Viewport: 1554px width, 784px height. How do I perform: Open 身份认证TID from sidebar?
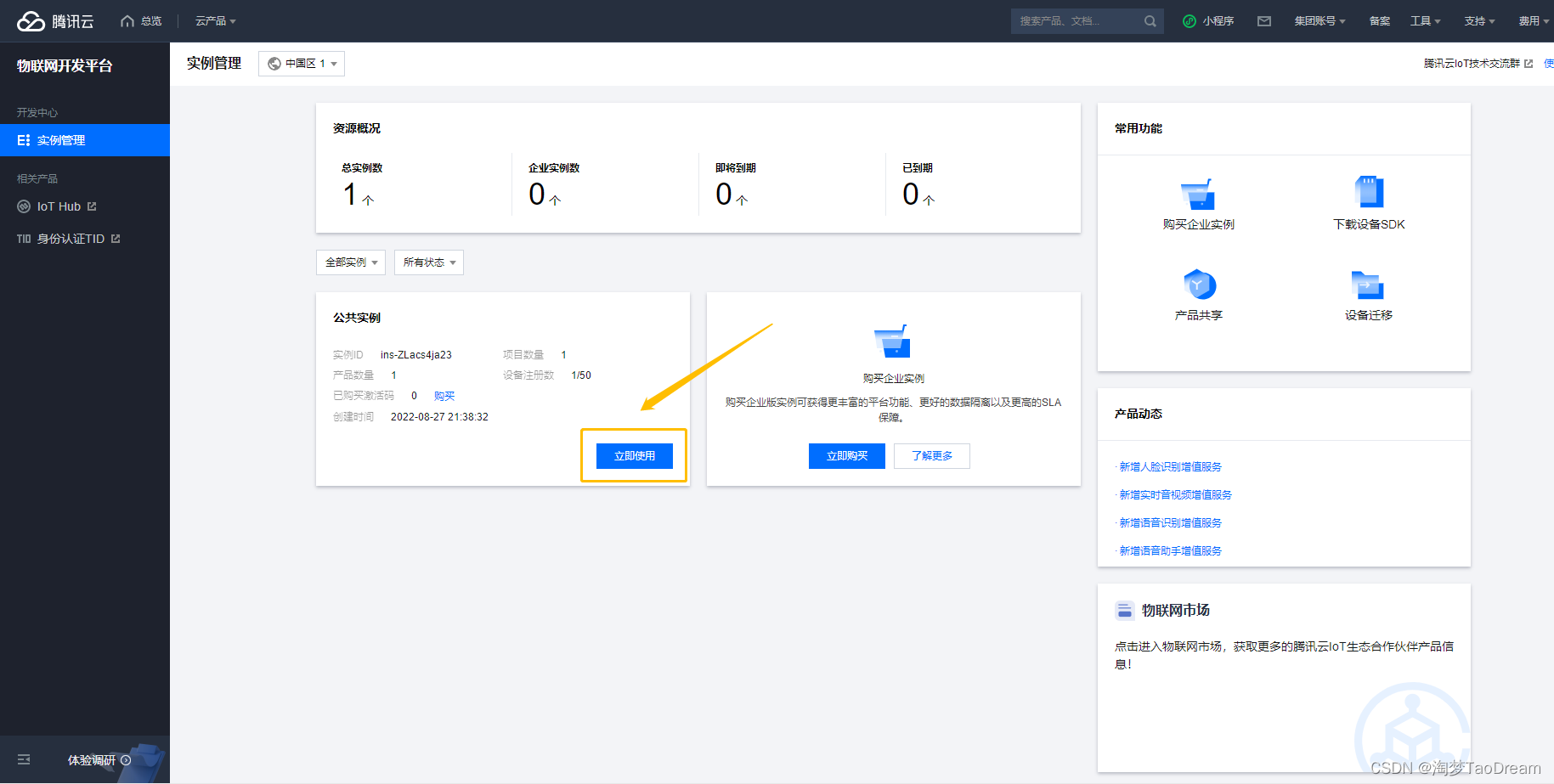click(70, 239)
